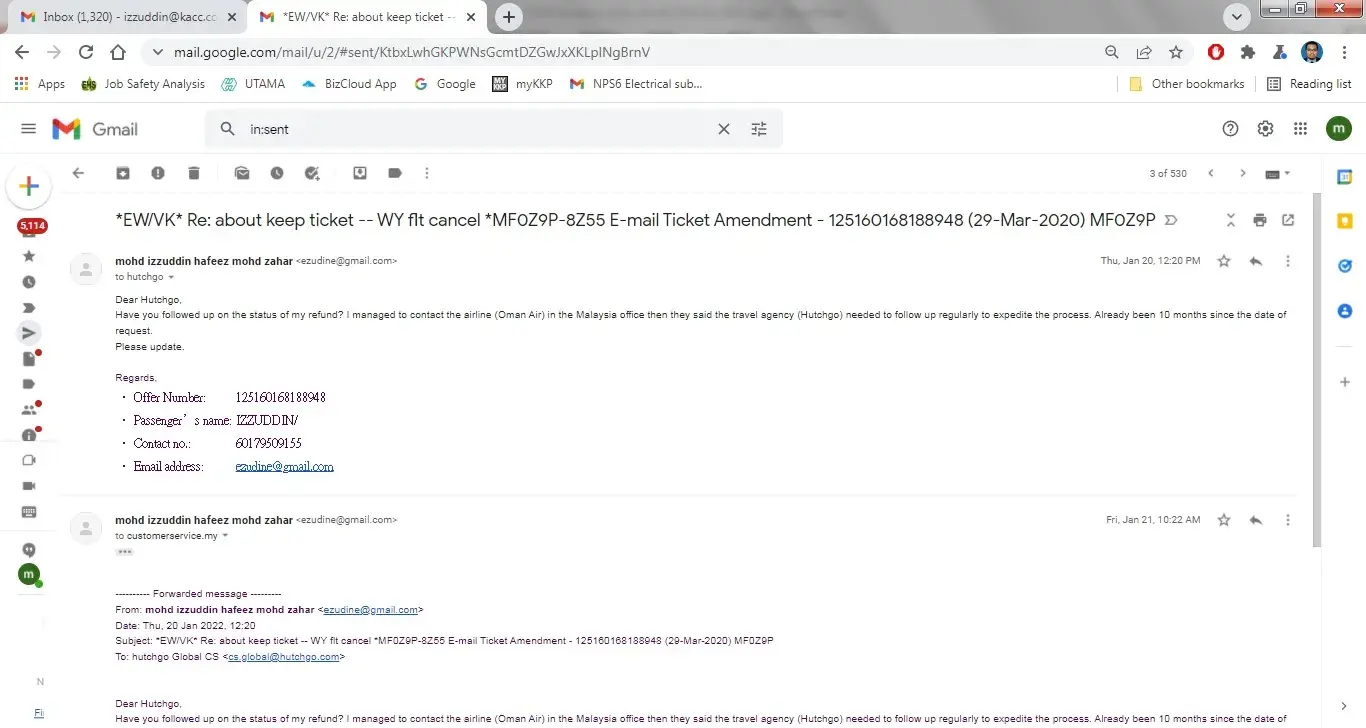Viewport: 1366px width, 728px height.
Task: Report this conversation as spam
Action: tap(158, 173)
